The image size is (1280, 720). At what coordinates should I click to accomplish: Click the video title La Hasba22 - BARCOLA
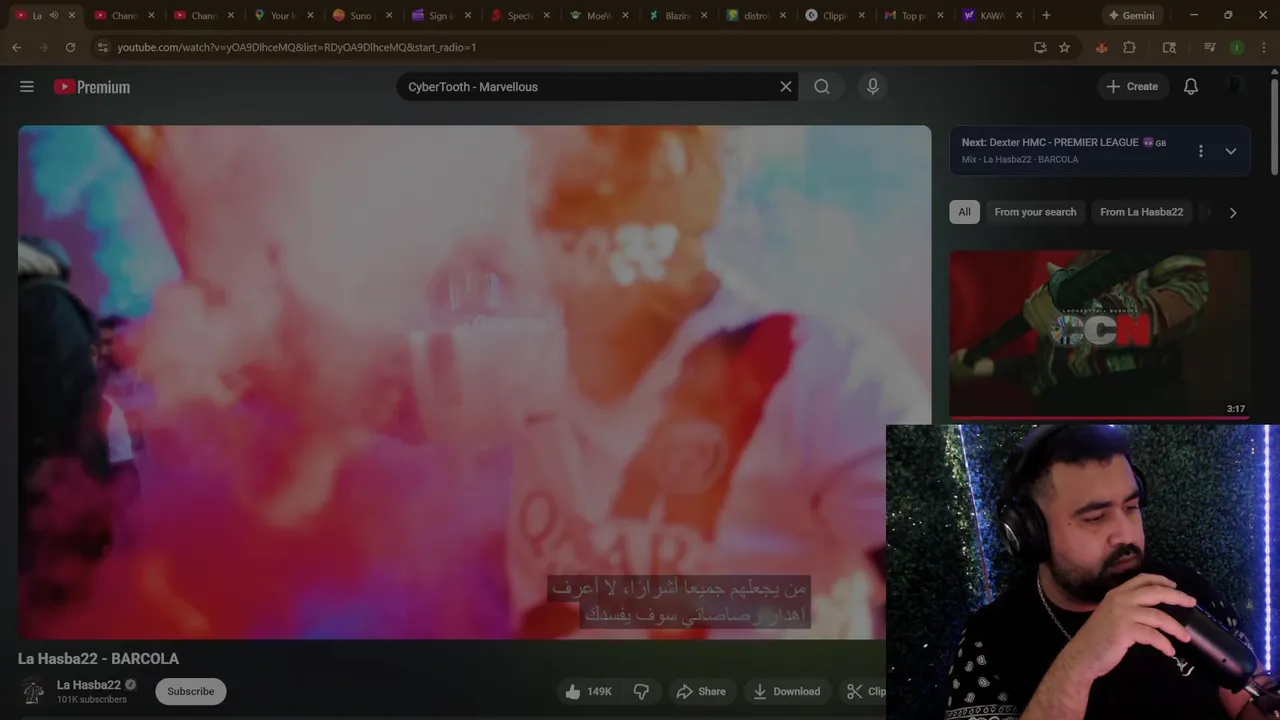pyautogui.click(x=98, y=659)
